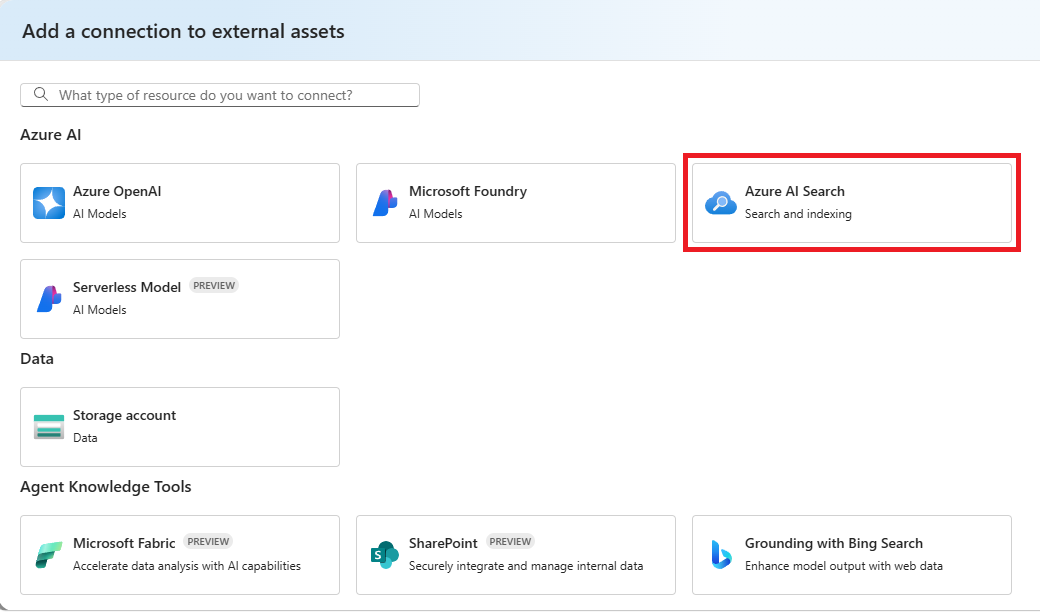Click the Azure AI Search cloud icon
The height and width of the screenshot is (612, 1040).
[x=721, y=203]
